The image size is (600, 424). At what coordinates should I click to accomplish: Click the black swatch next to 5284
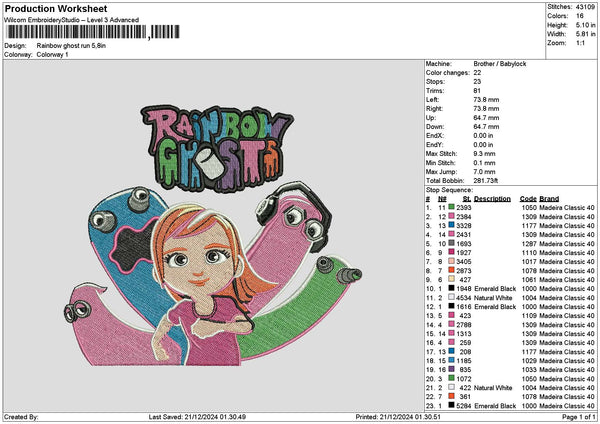[x=452, y=406]
